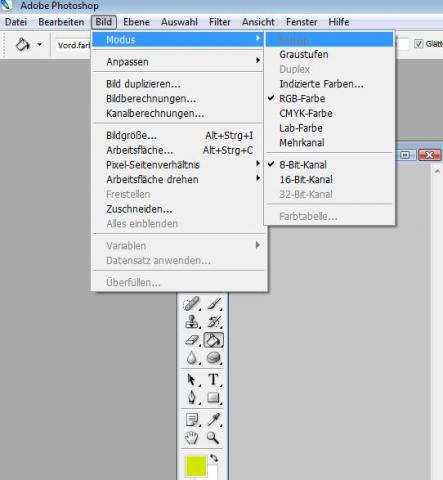This screenshot has width=443, height=480.
Task: Close the open Bild menu
Action: click(x=104, y=22)
